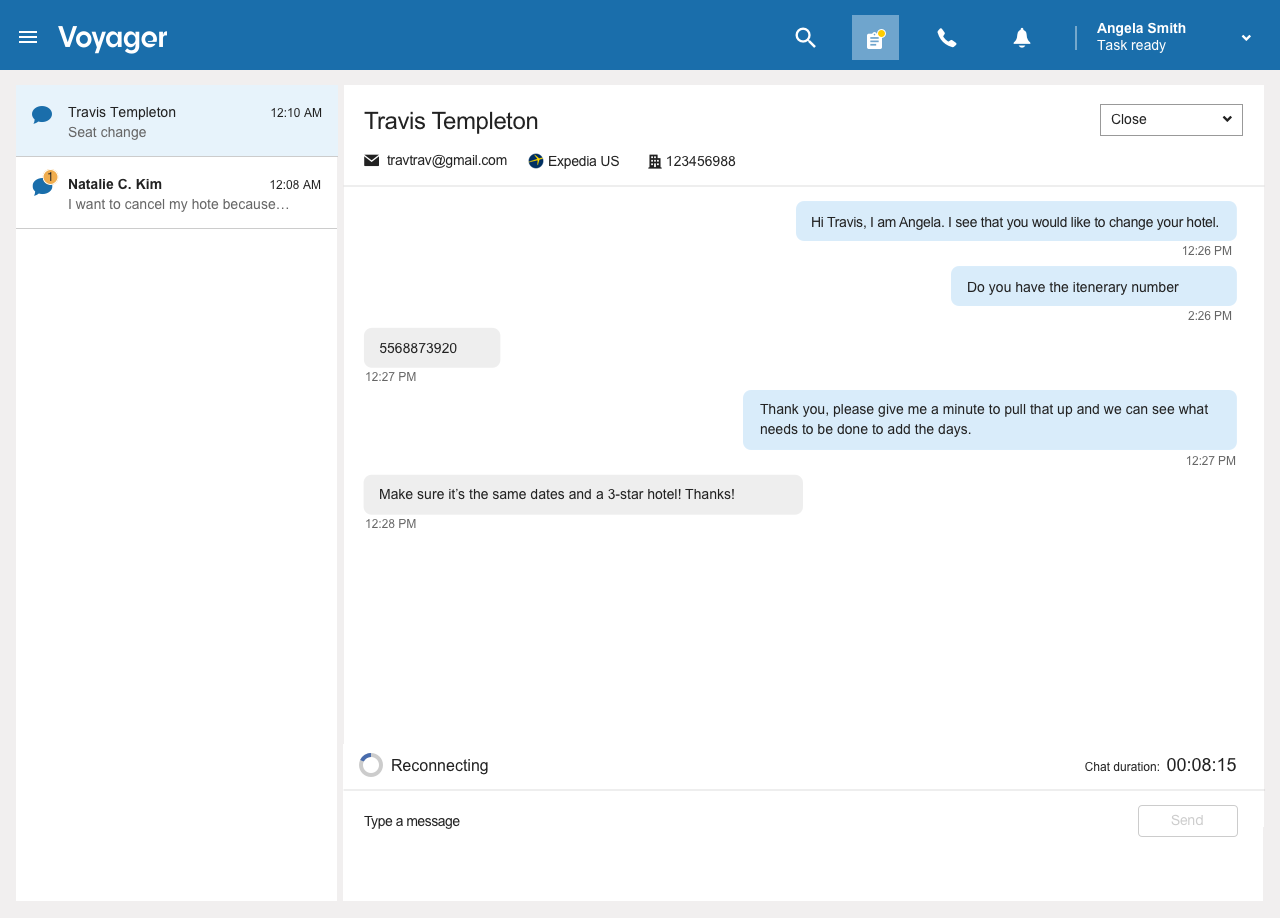Open the Close dropdown
Image resolution: width=1280 pixels, height=918 pixels.
point(1170,119)
